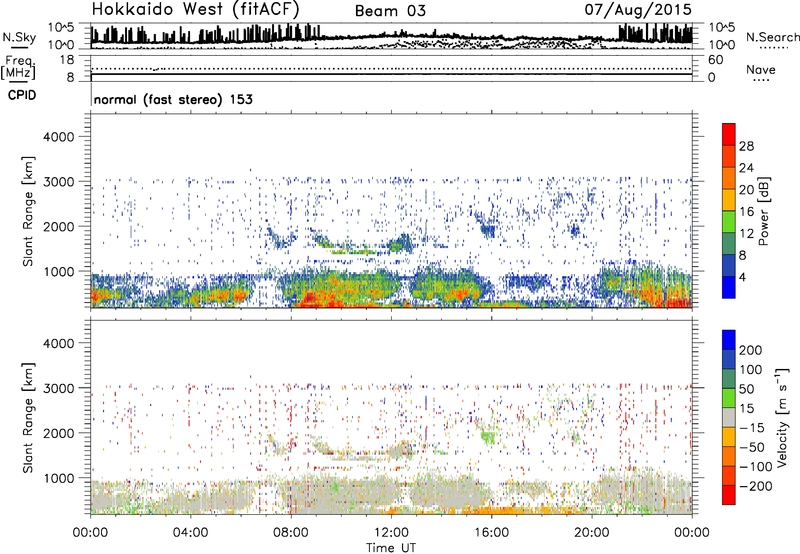Click the Slant Range [km] label of the velocity panel
The width and height of the screenshot is (800, 554).
coord(28,418)
